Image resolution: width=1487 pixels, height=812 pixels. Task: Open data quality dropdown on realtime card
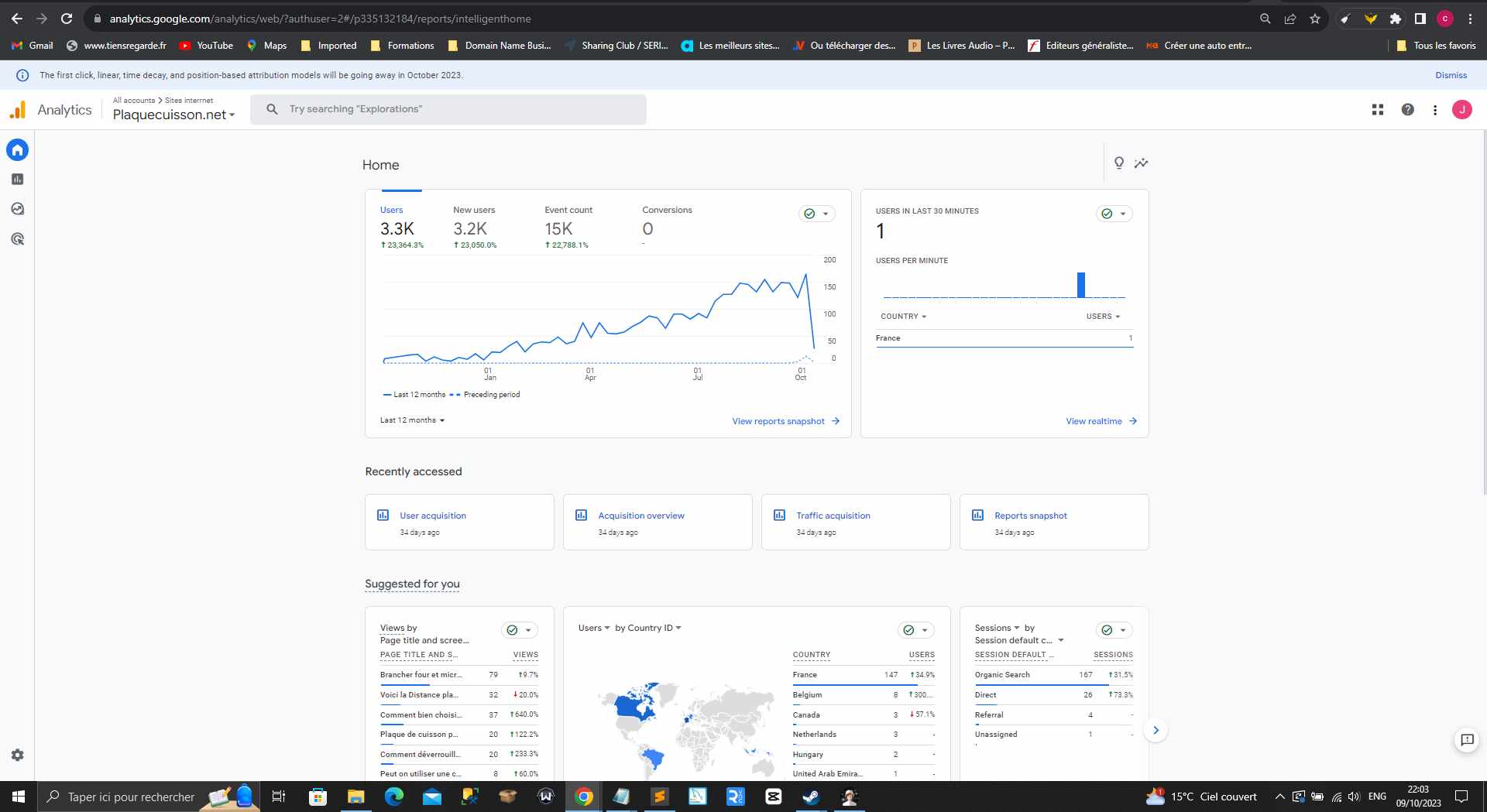[x=1114, y=214]
